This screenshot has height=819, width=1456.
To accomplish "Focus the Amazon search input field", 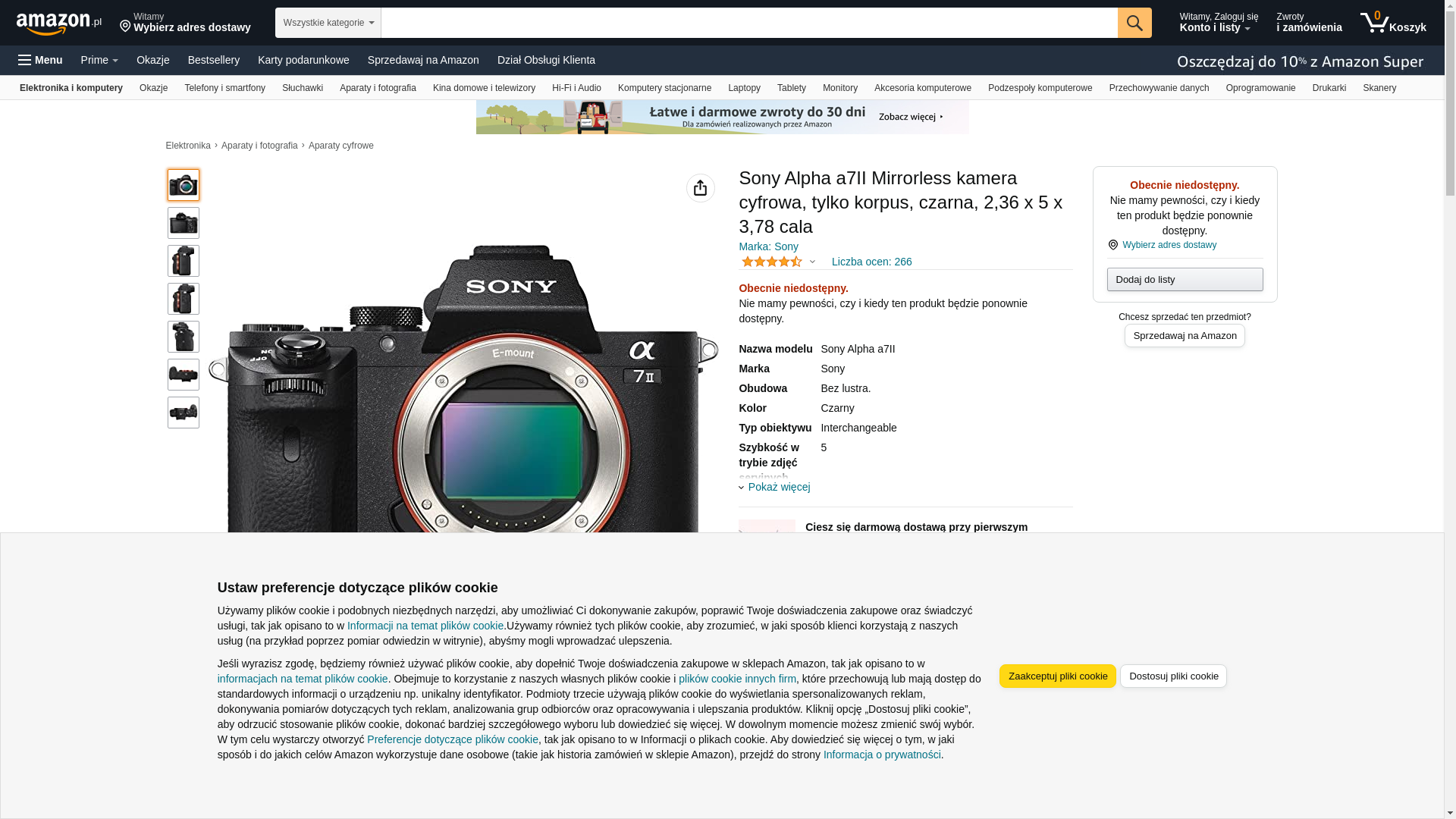I will click(x=749, y=23).
